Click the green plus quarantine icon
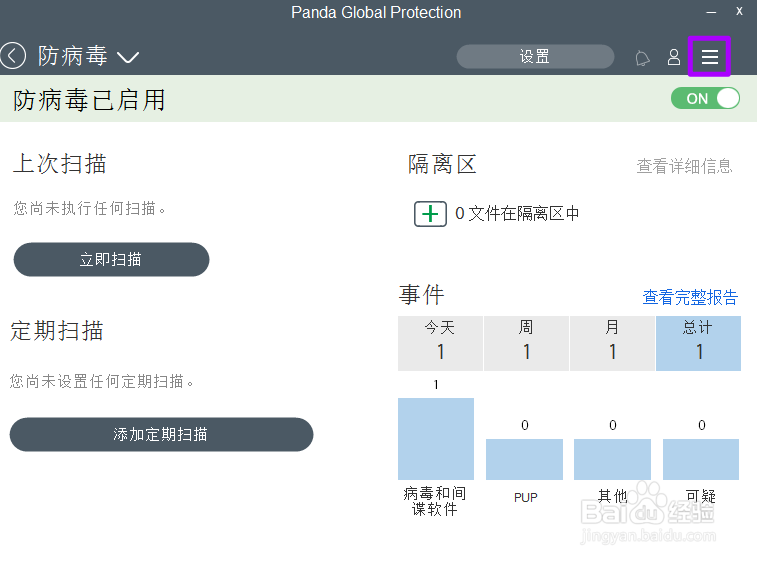Screen dimensions: 757x562 point(430,214)
